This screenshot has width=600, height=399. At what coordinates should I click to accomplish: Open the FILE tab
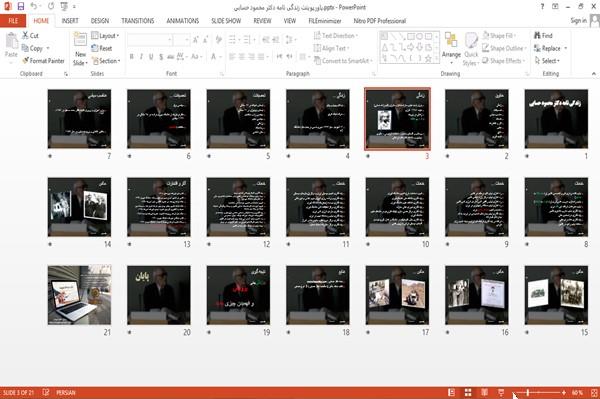coord(13,21)
